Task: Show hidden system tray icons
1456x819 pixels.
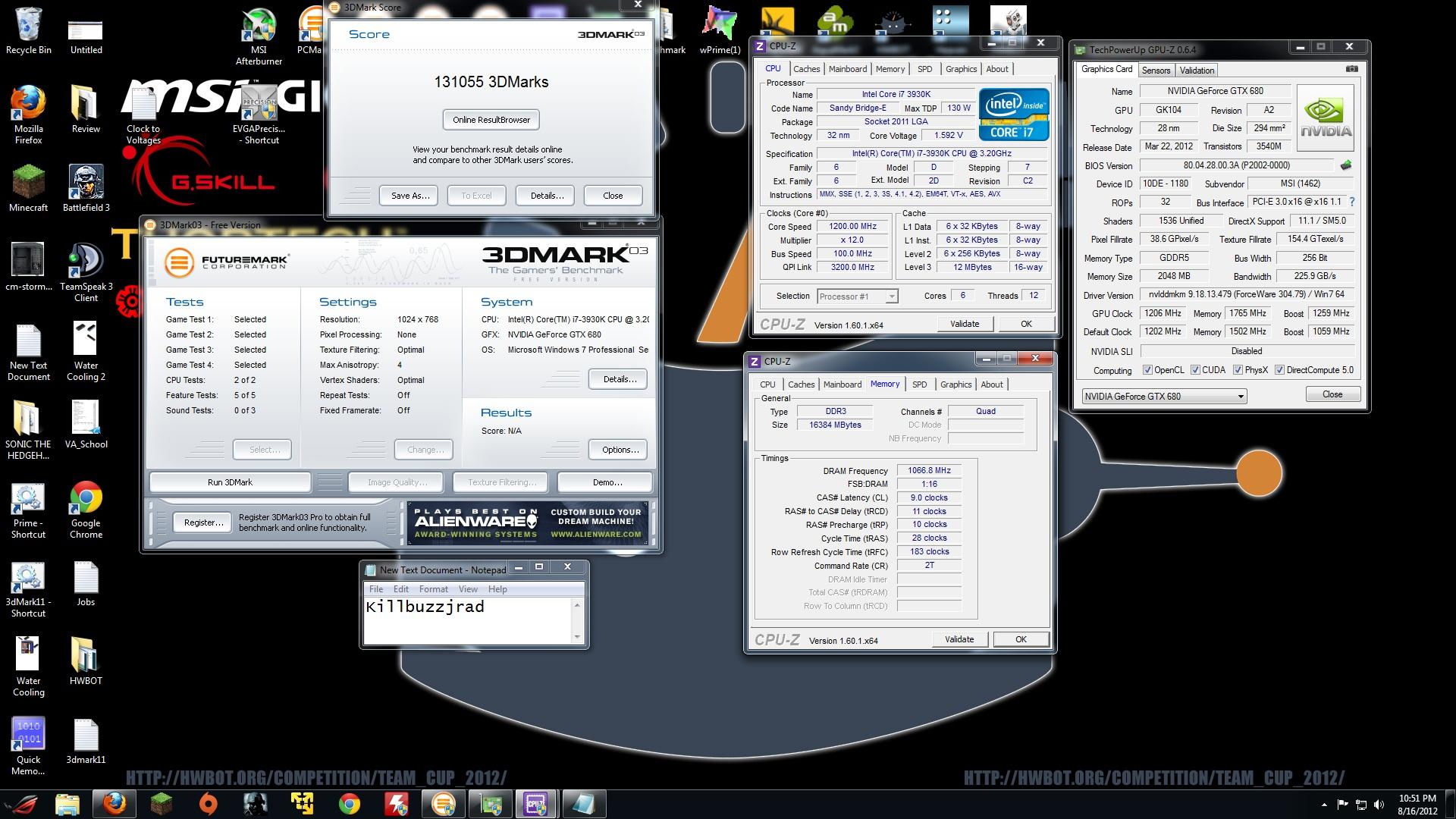Action: [1324, 805]
